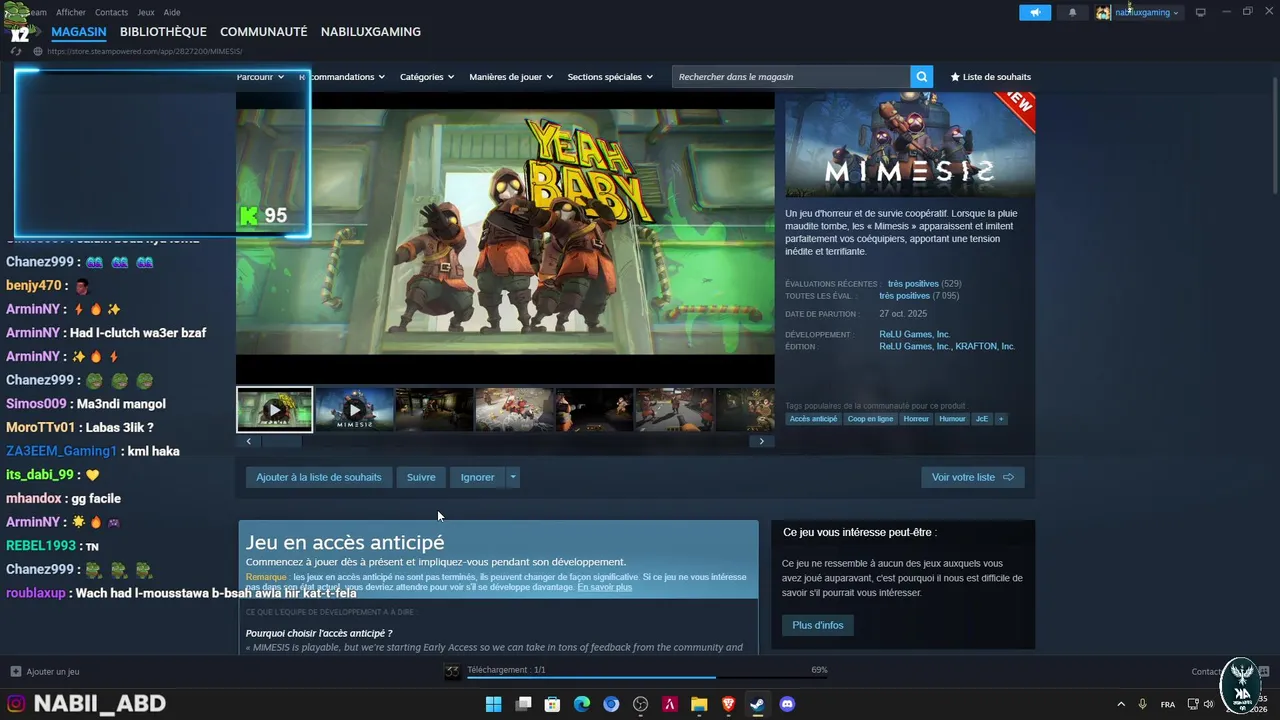
Task: Open the NABILUXGAMING profile tab
Action: click(x=370, y=32)
